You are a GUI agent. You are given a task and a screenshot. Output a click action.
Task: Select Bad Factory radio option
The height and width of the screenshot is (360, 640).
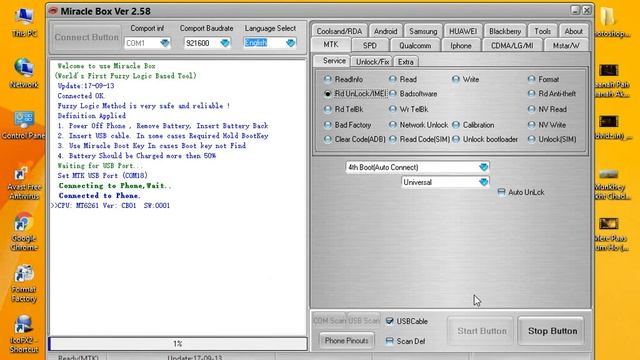[x=327, y=125]
